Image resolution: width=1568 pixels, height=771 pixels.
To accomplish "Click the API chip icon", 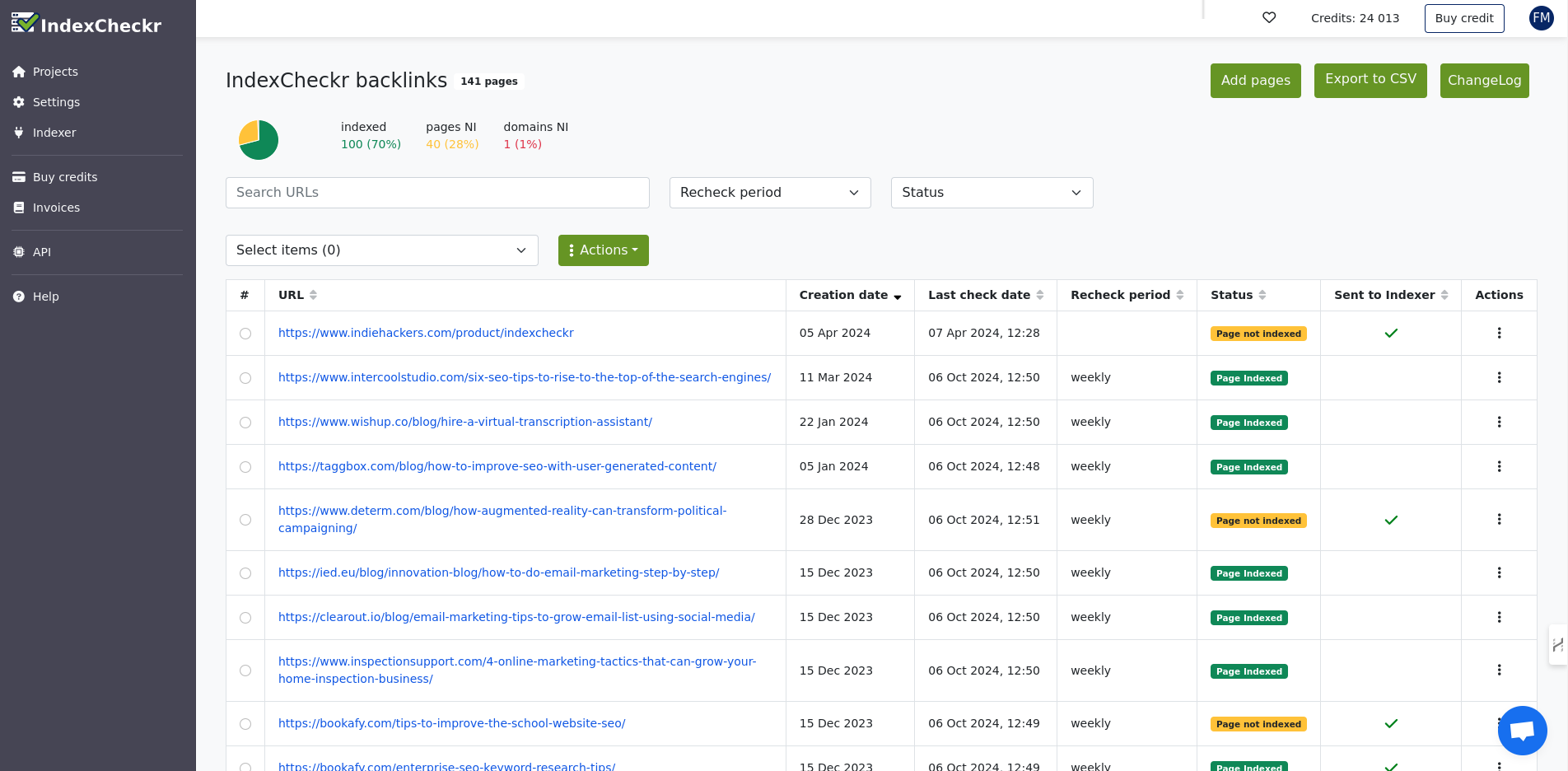I will pos(19,252).
